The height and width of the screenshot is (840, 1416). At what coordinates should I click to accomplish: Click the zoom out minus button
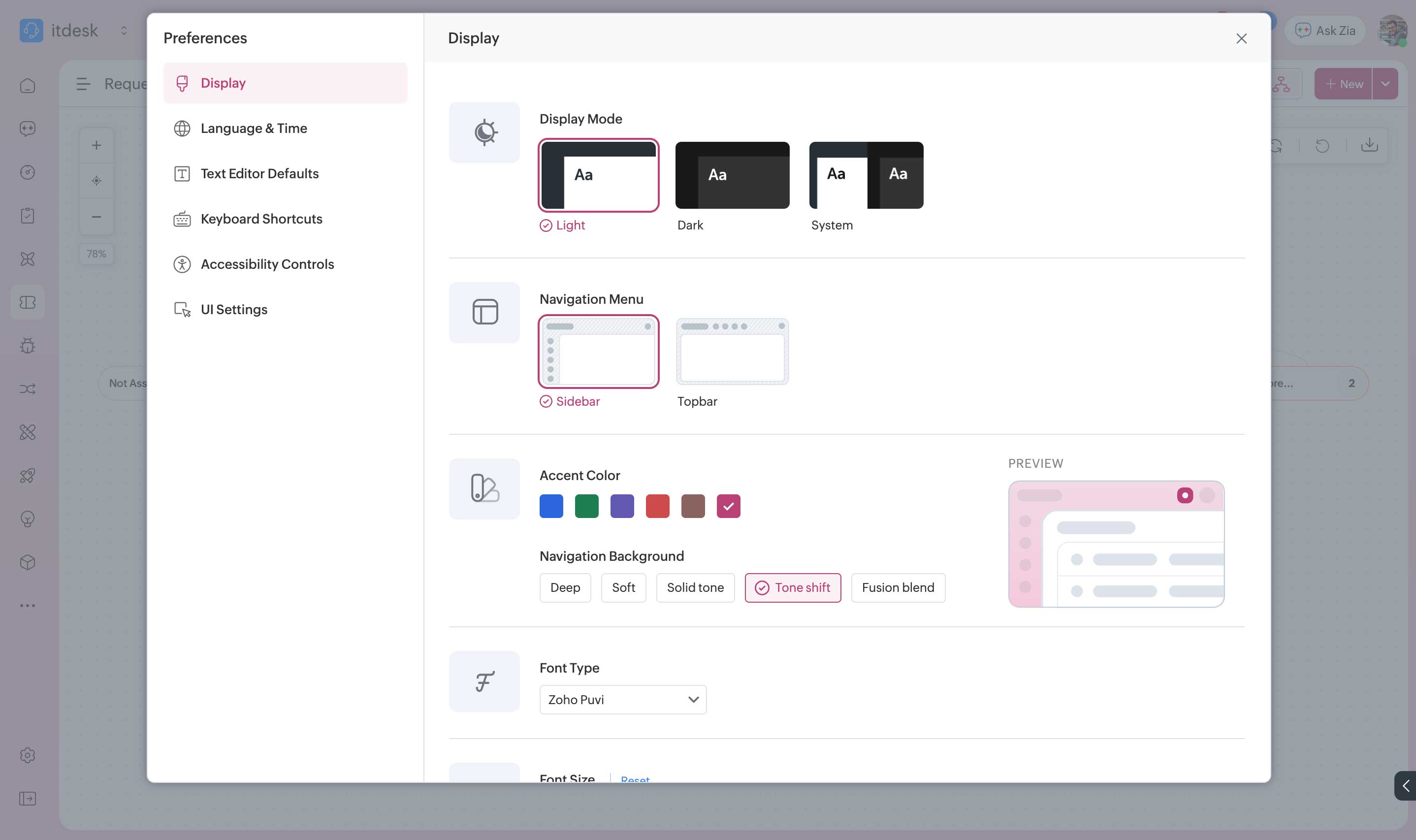[x=96, y=217]
